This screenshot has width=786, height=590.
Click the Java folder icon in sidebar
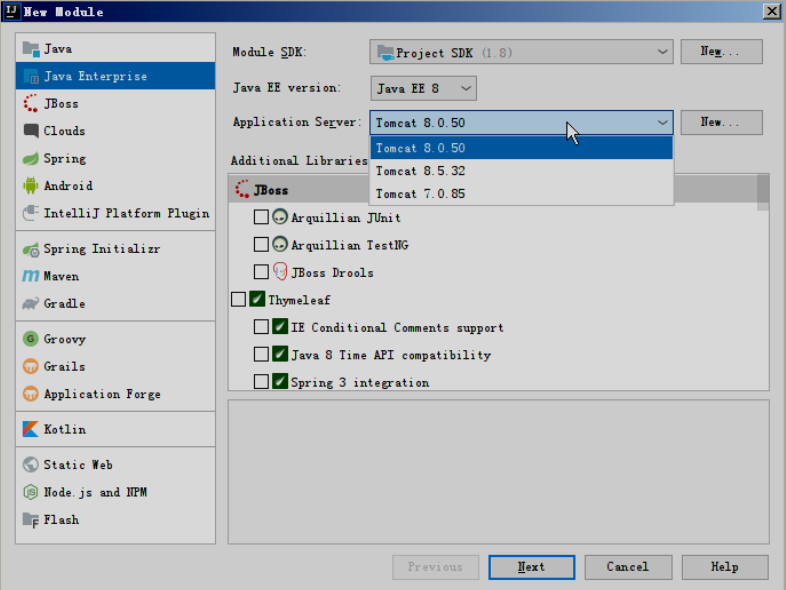(31, 49)
